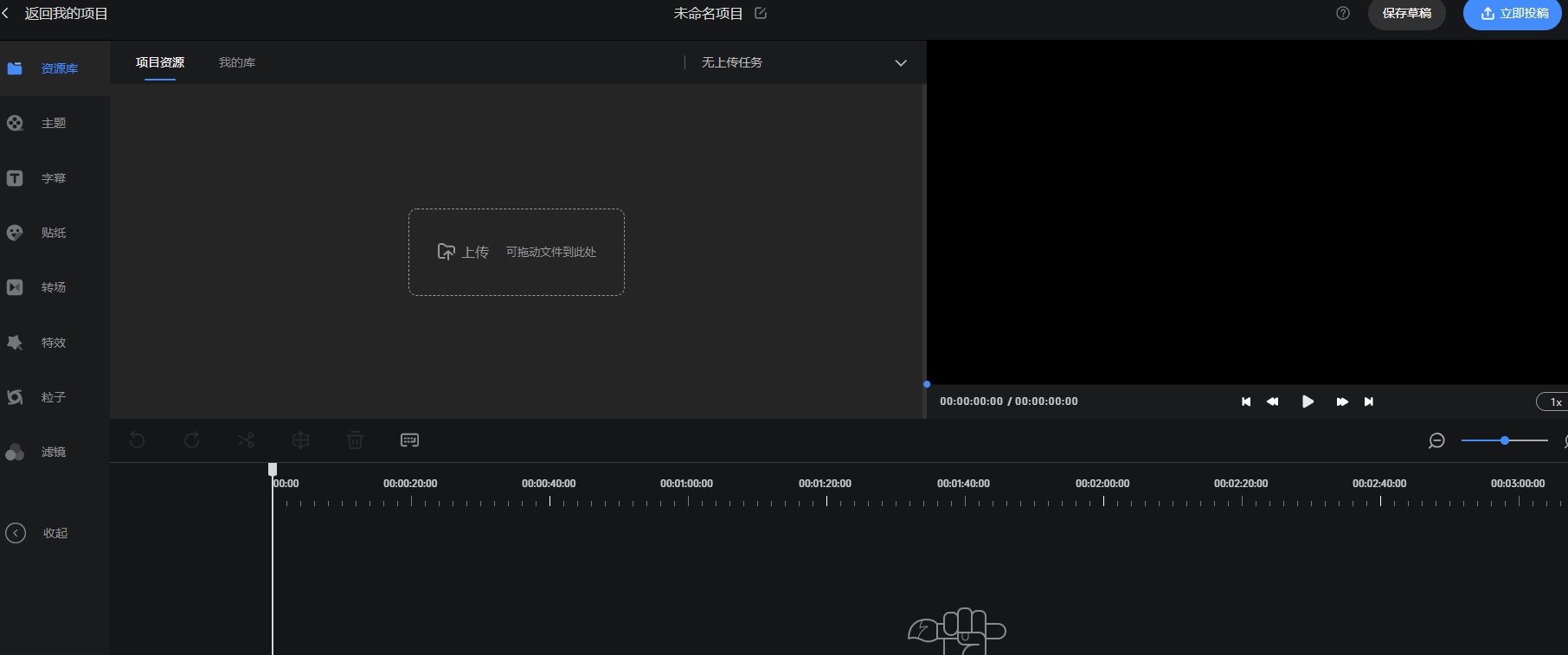1568x655 pixels.
Task: Open the 粒子 sidebar section
Action: (x=55, y=397)
